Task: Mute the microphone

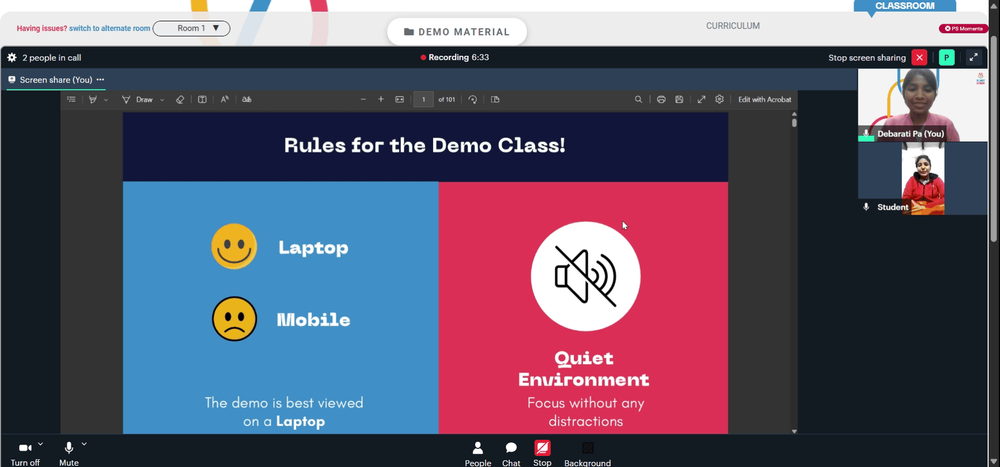Action: pyautogui.click(x=69, y=454)
